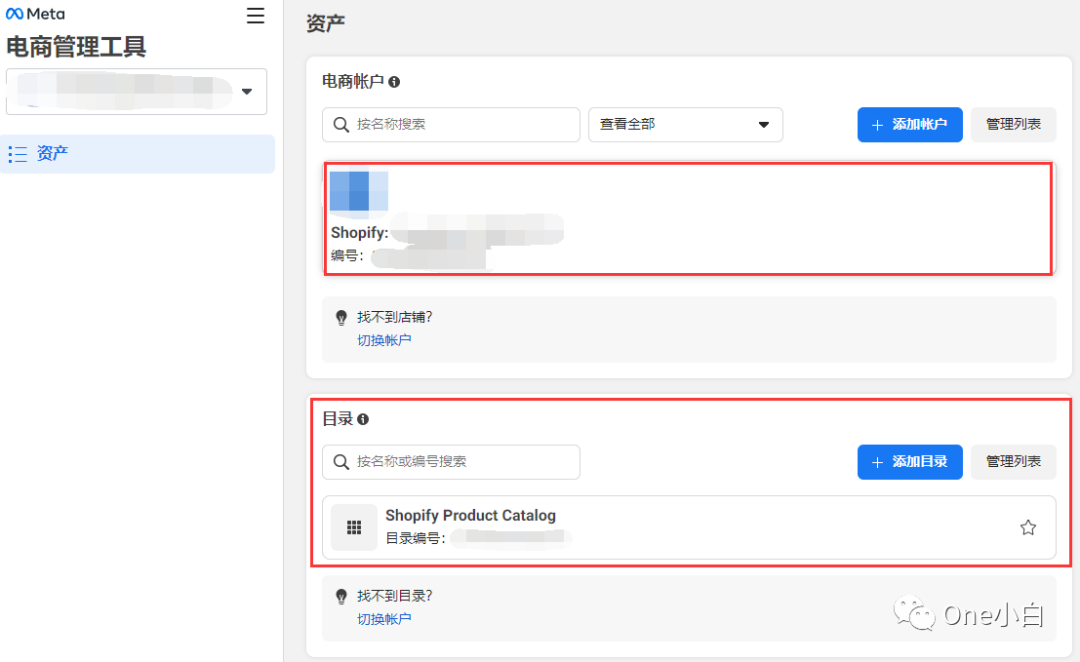Open the hamburger menu
This screenshot has height=662, width=1080.
pos(255,16)
